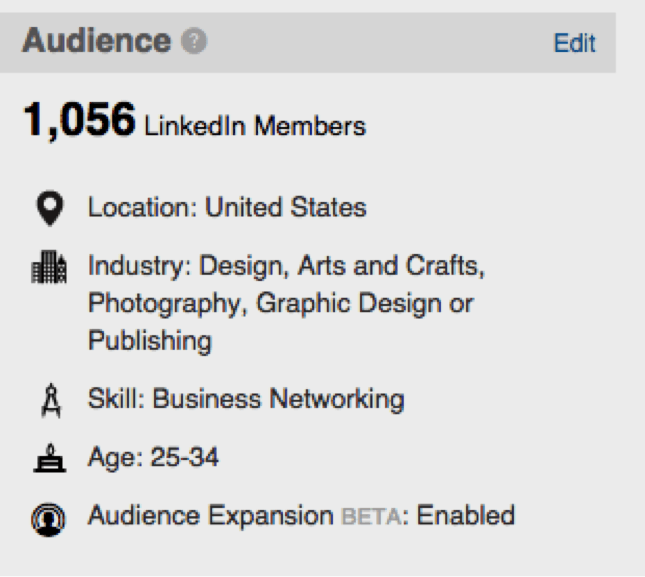Click the Edit link in Audience header
645x577 pixels.
(574, 43)
